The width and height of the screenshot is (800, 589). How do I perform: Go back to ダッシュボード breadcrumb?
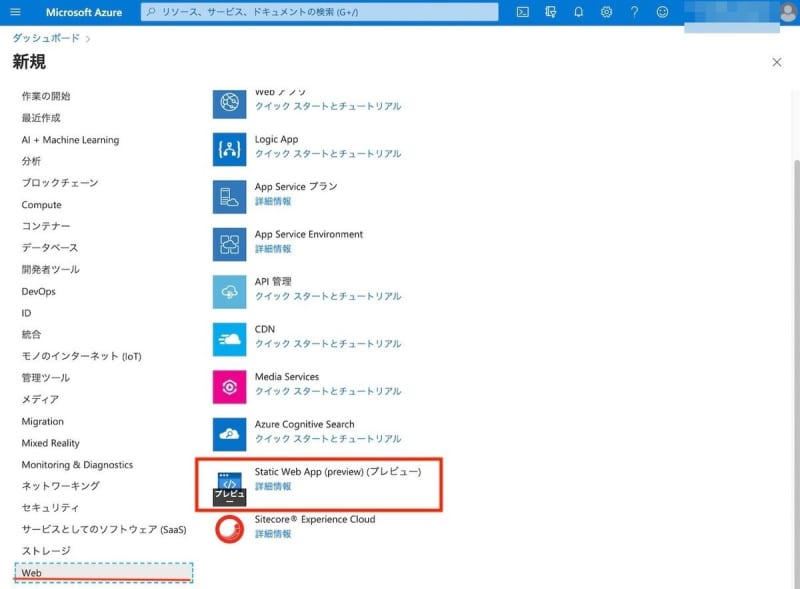click(x=46, y=38)
